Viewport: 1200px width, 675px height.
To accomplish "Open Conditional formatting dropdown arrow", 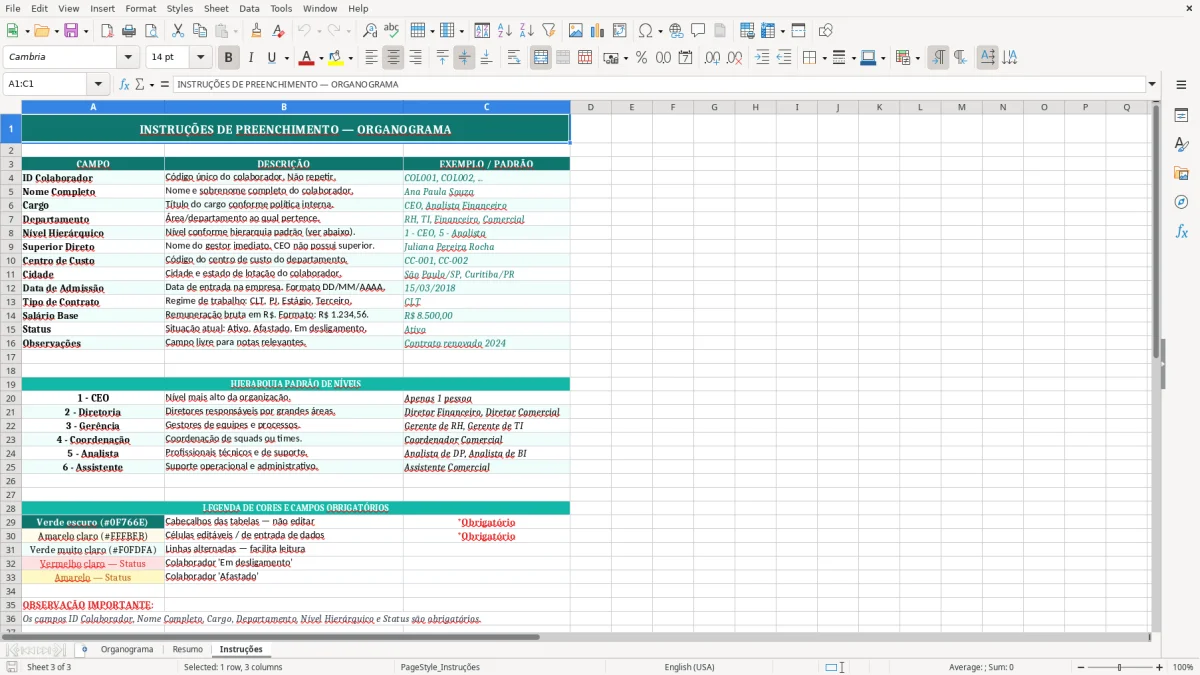I will coord(917,58).
